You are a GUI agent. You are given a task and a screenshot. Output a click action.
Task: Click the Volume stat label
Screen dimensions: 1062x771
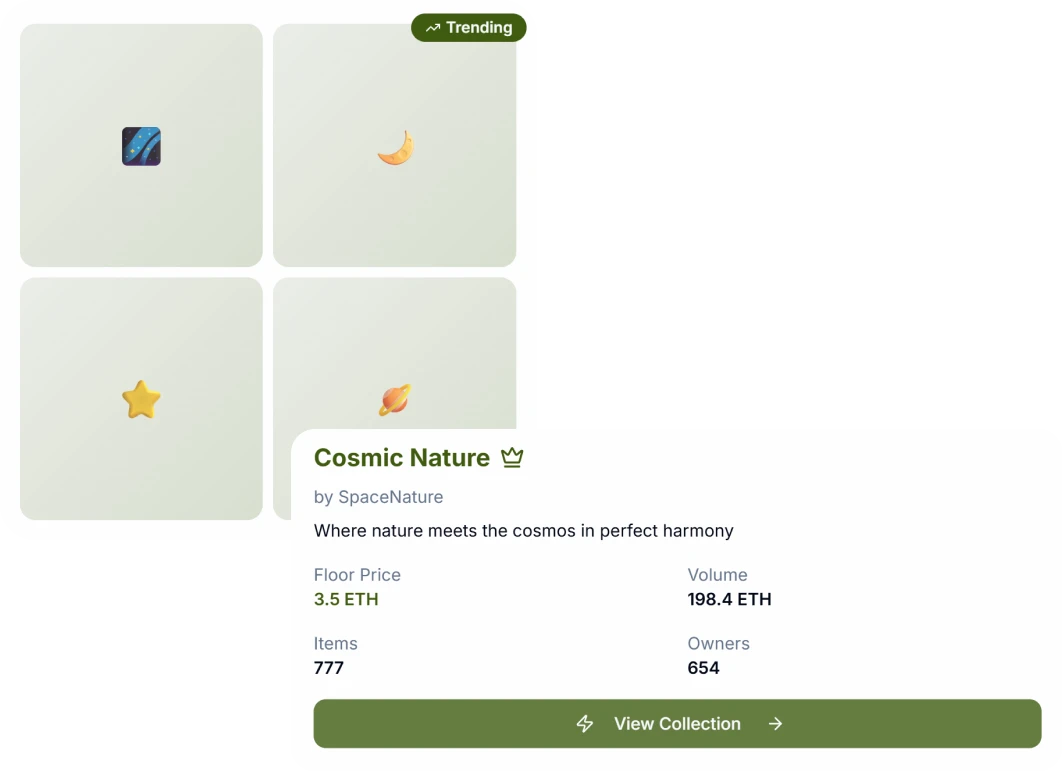coord(717,575)
